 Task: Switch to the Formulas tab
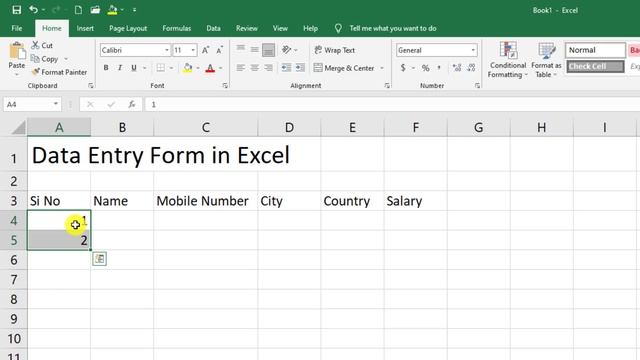pyautogui.click(x=176, y=28)
